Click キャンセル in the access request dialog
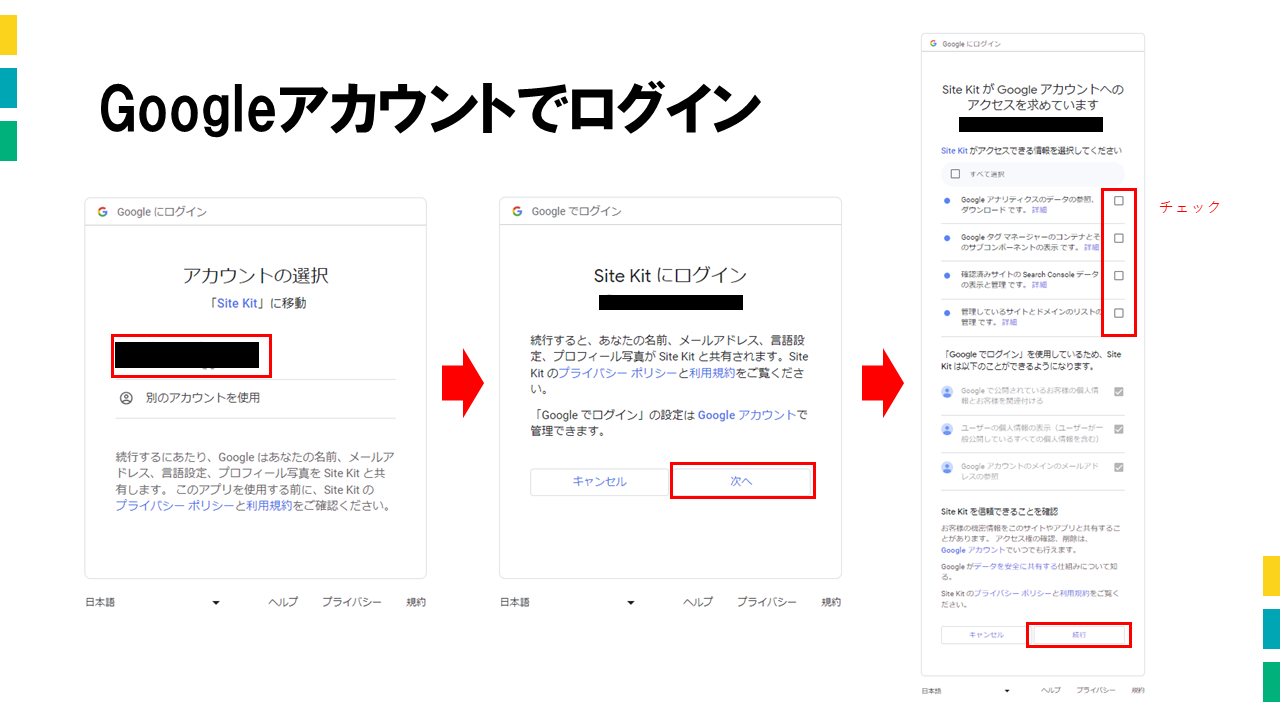Image resolution: width=1280 pixels, height=720 pixels. click(x=986, y=635)
